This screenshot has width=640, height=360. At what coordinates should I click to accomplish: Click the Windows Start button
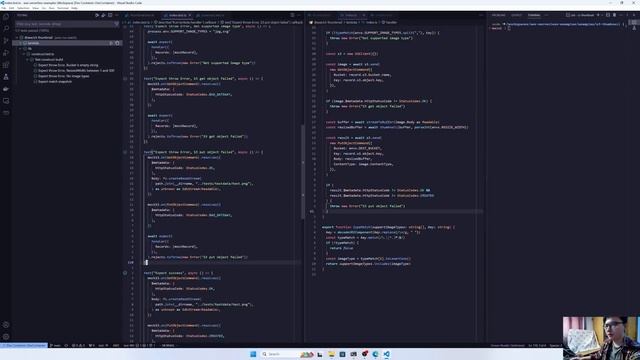(253, 354)
